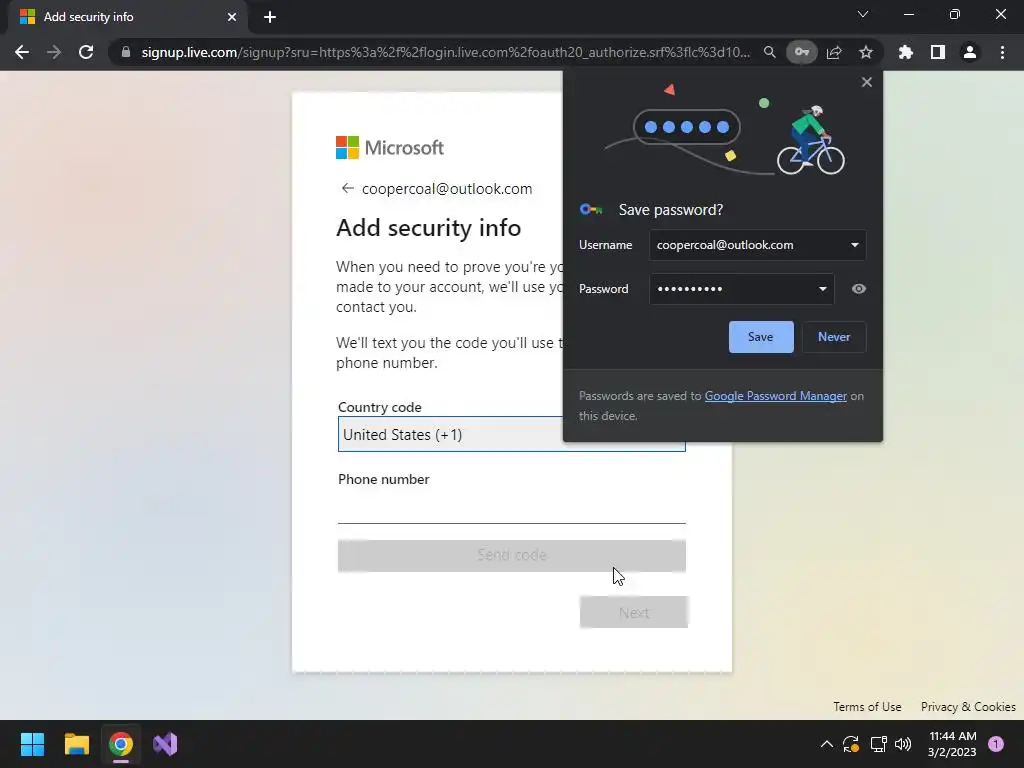This screenshot has width=1024, height=768.
Task: Click the saved Password field
Action: pyautogui.click(x=741, y=289)
